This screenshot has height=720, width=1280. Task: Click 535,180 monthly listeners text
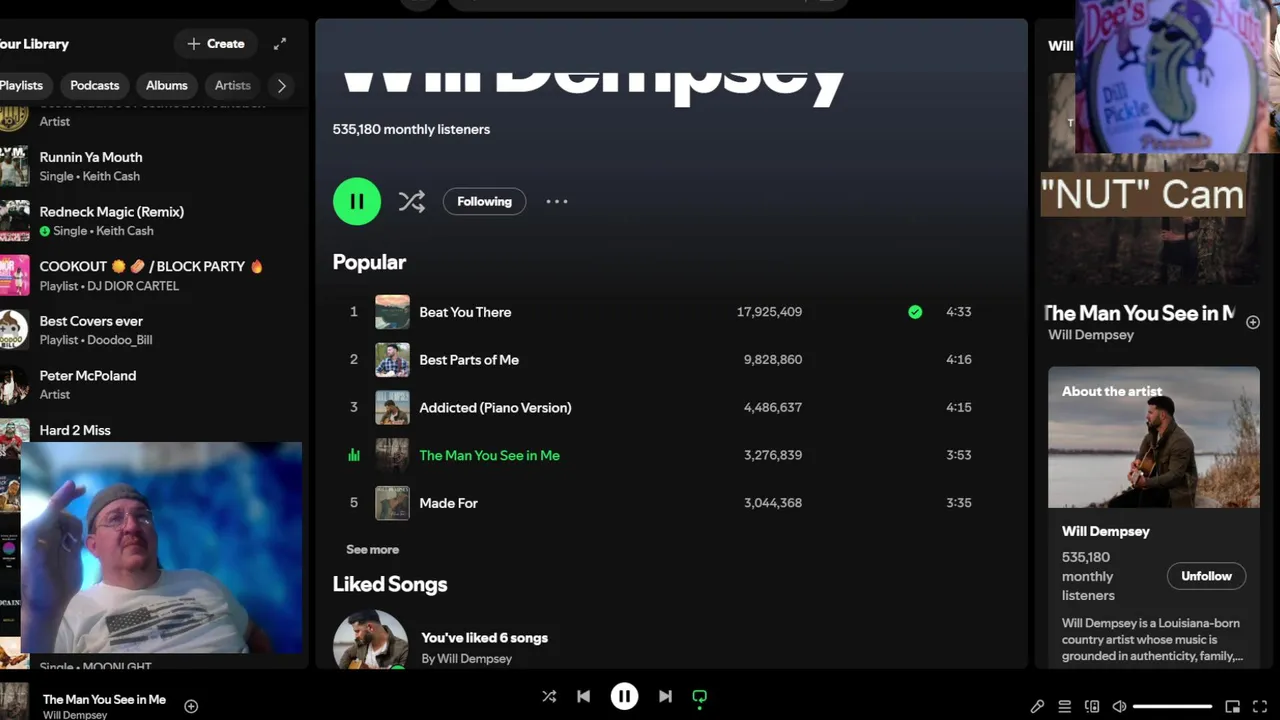pos(411,129)
